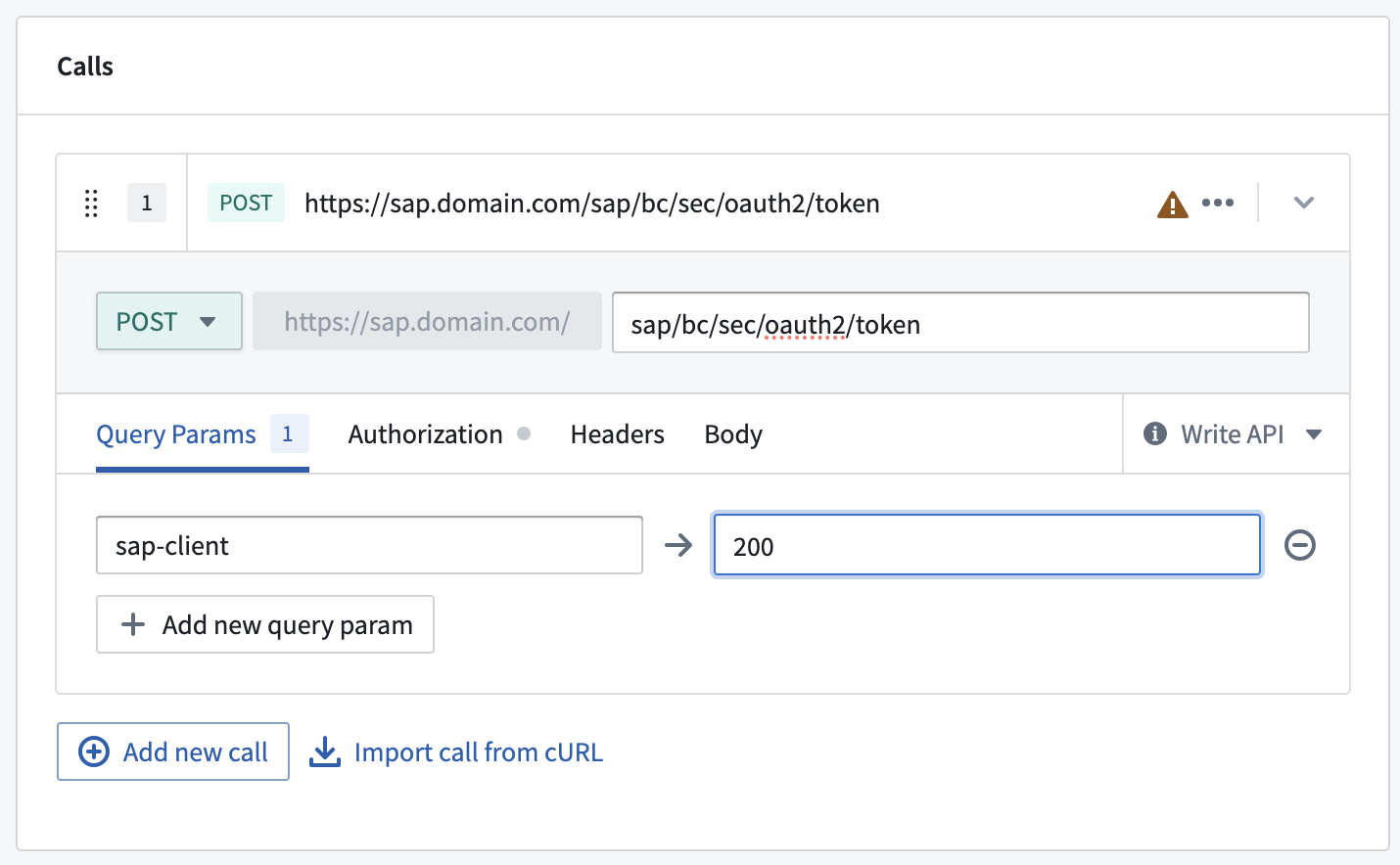
Task: Open the Authorization tab
Action: [x=440, y=434]
